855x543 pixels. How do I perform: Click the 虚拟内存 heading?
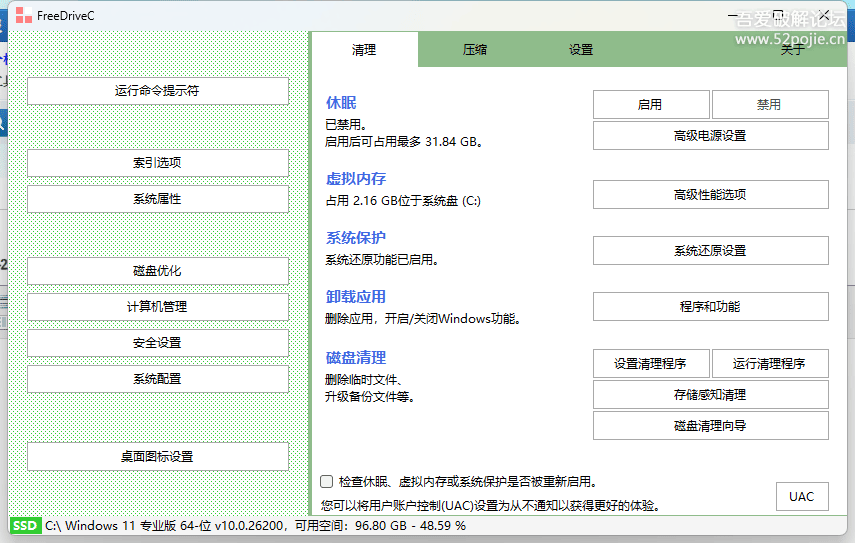click(356, 179)
